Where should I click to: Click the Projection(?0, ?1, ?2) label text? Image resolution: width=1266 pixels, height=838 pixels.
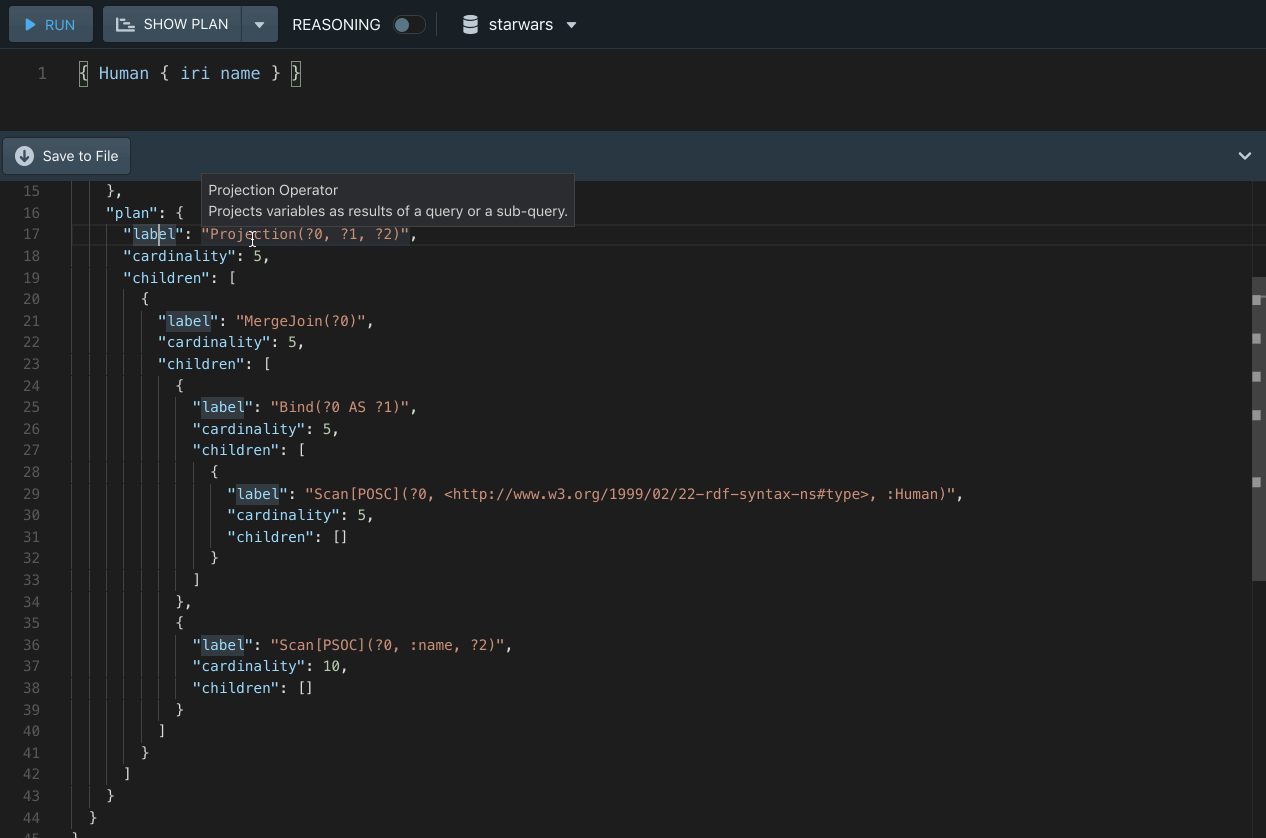click(306, 234)
